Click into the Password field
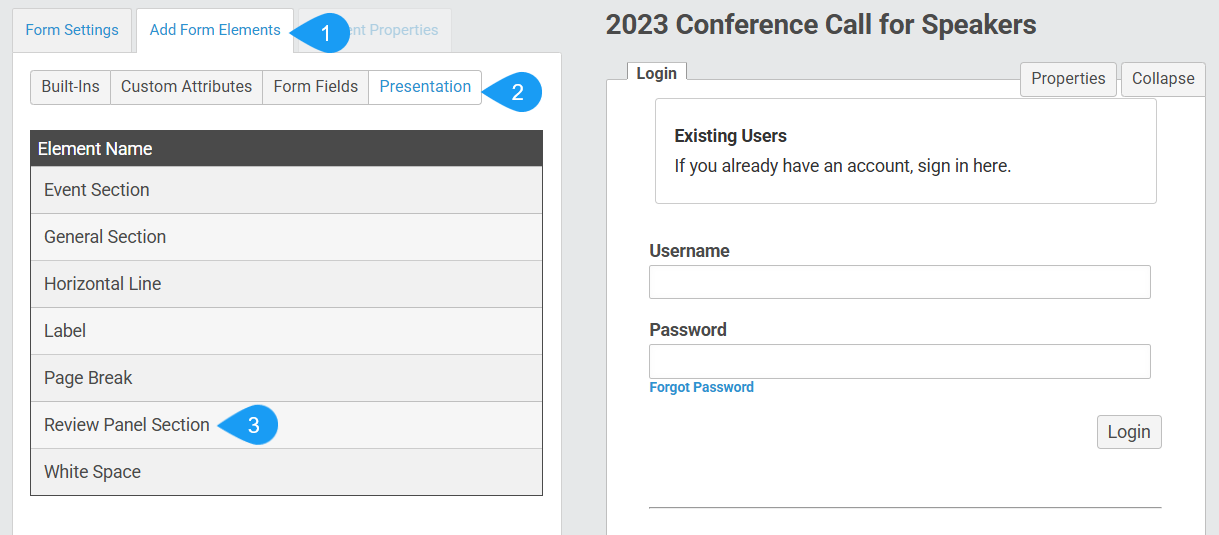1219x535 pixels. tap(900, 361)
